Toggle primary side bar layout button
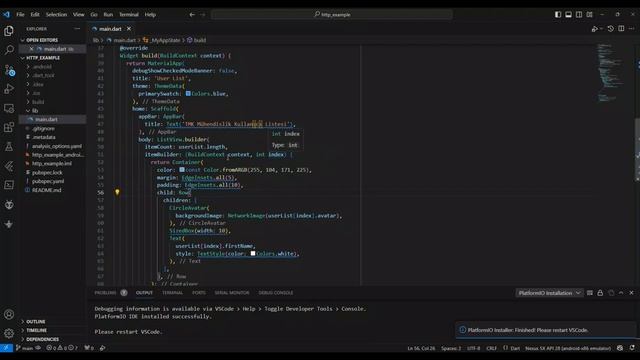This screenshot has height=360, width=640. tap(558, 14)
